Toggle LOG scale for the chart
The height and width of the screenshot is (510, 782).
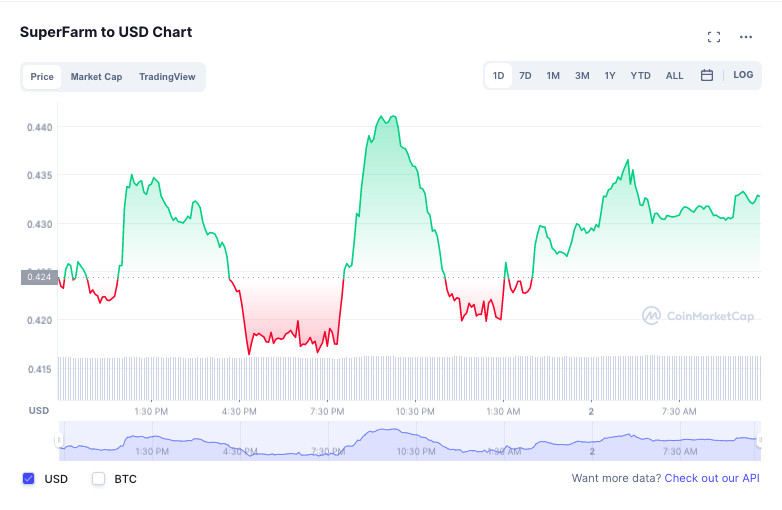743,75
